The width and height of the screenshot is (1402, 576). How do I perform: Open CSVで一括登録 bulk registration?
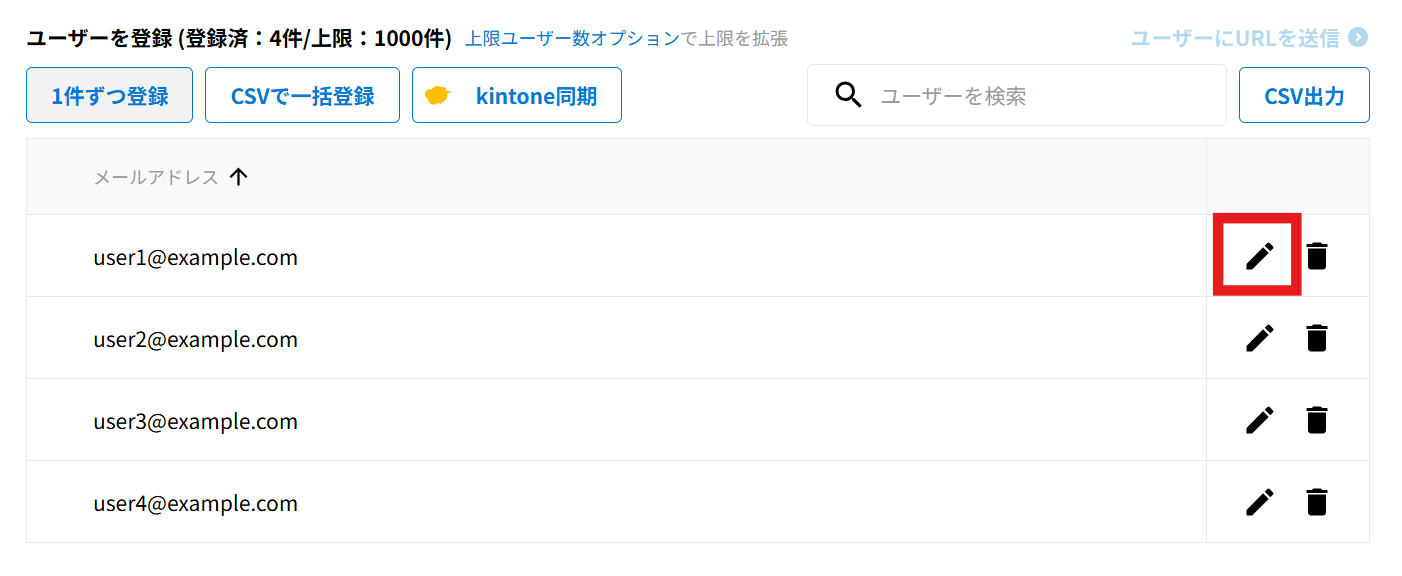[302, 96]
